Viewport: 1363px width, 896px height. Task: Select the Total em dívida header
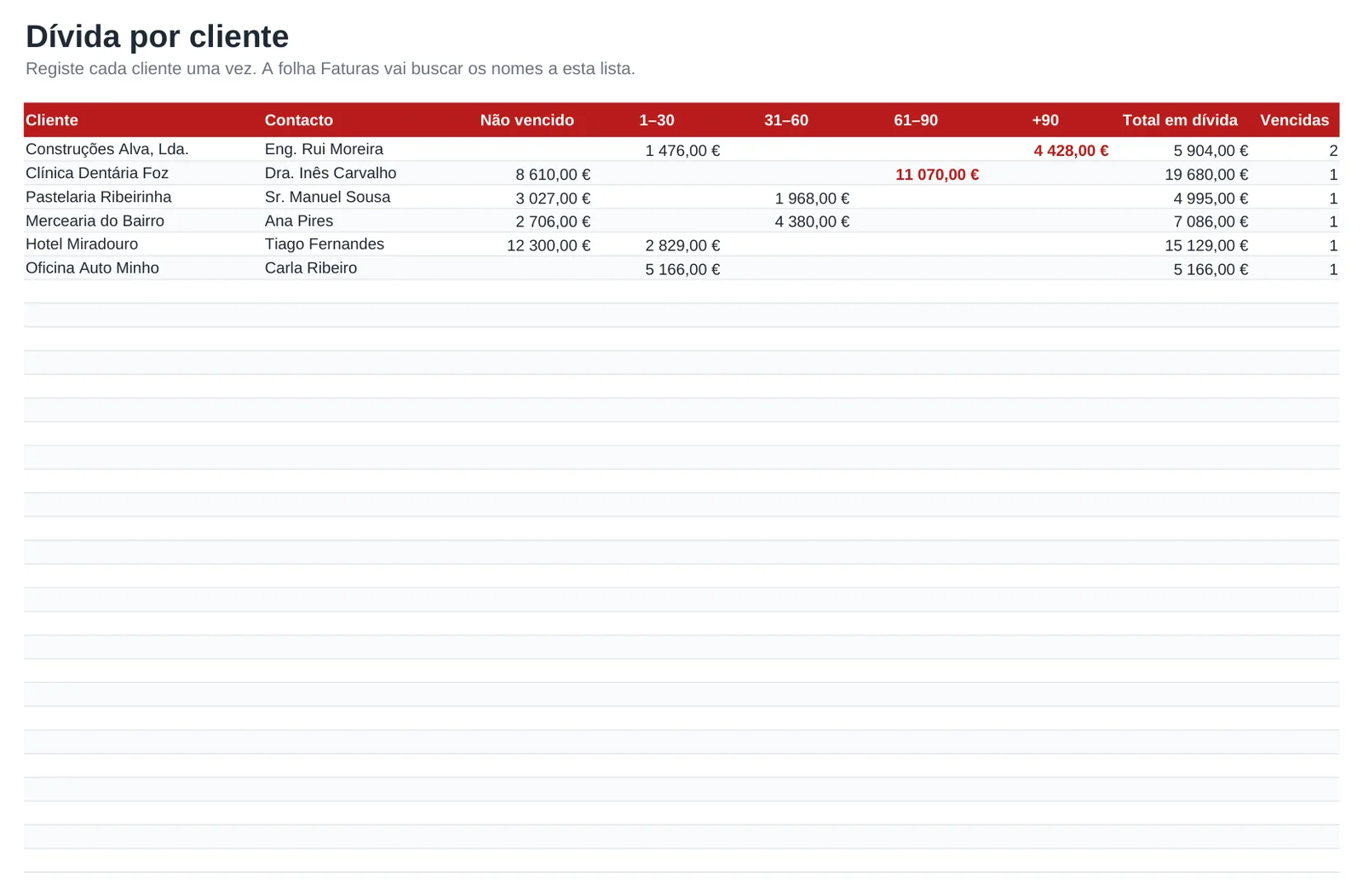coord(1180,120)
